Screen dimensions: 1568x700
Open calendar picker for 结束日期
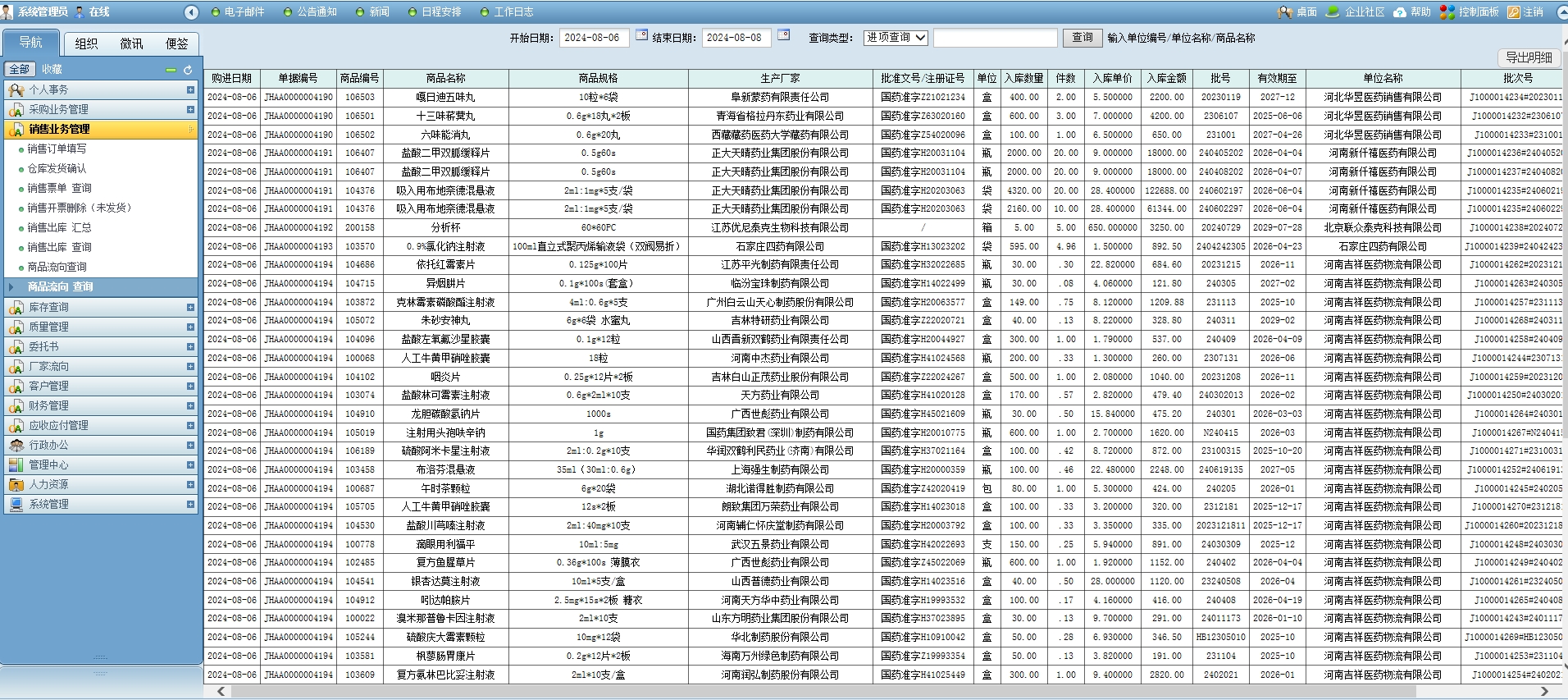[x=783, y=35]
